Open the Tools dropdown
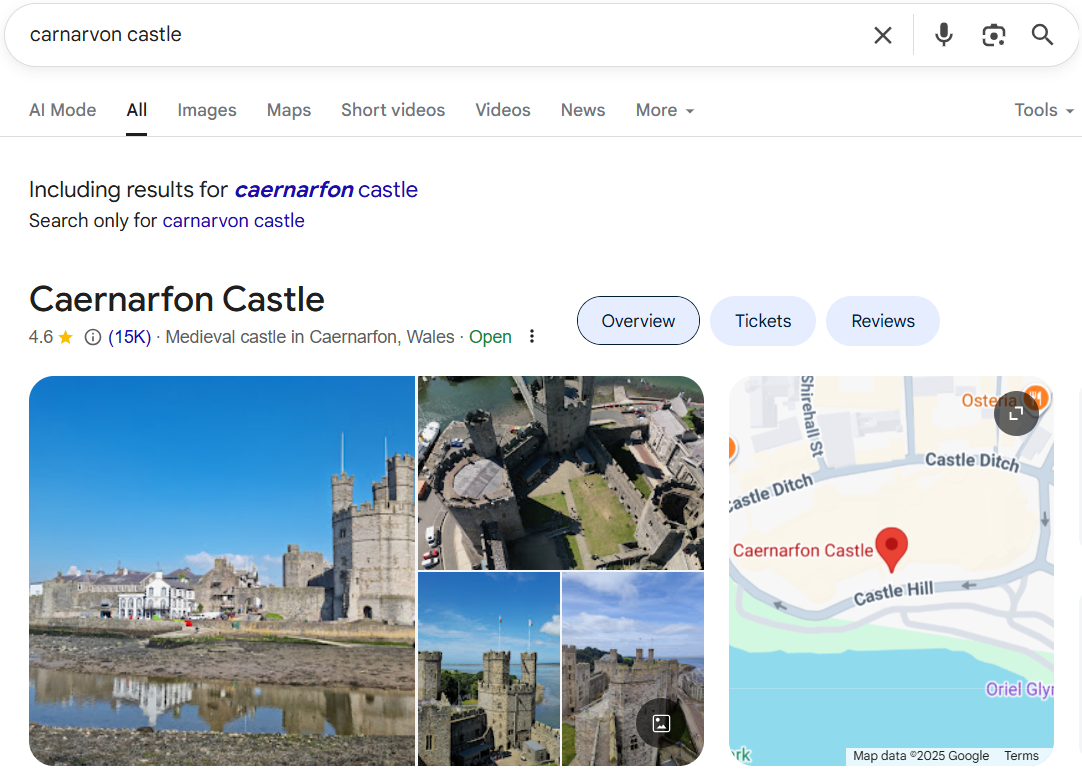This screenshot has width=1082, height=772. pos(1043,110)
